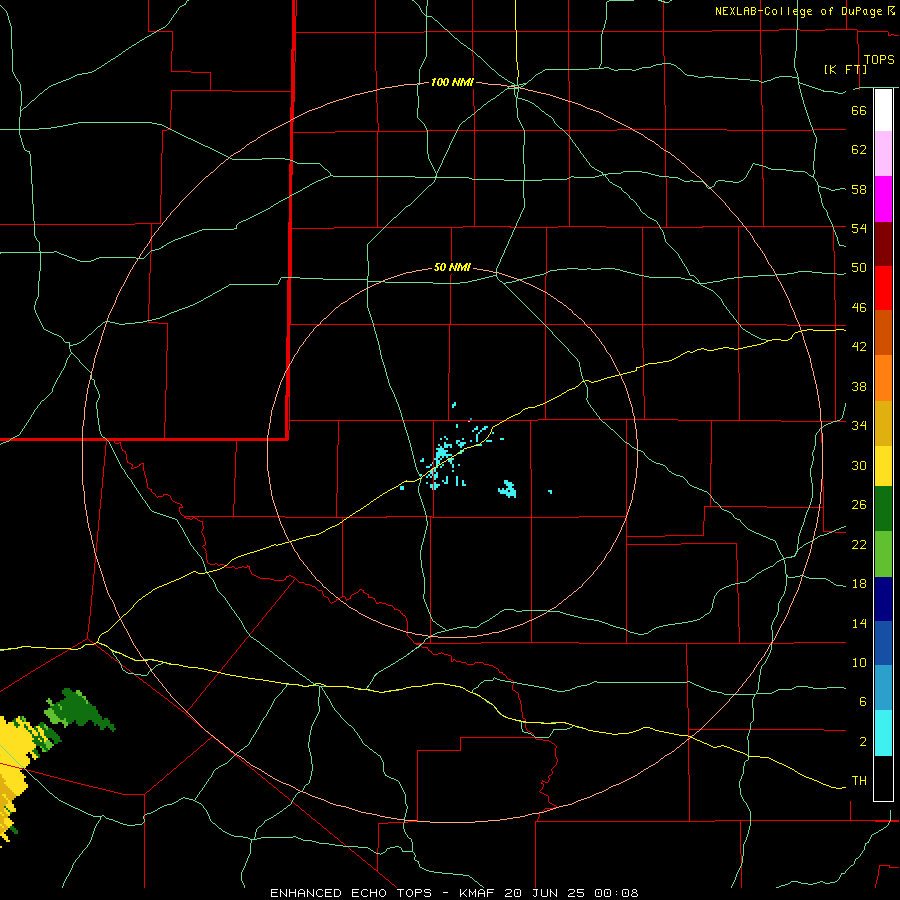Click the dark green 30 kft swatch

[883, 509]
